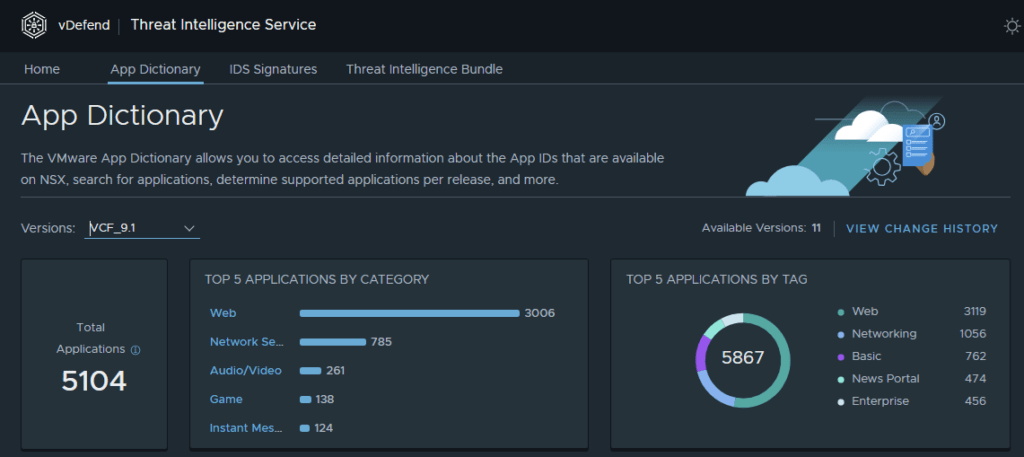Click the Instant Mes... category bar
Image resolution: width=1024 pixels, height=457 pixels.
coord(304,428)
